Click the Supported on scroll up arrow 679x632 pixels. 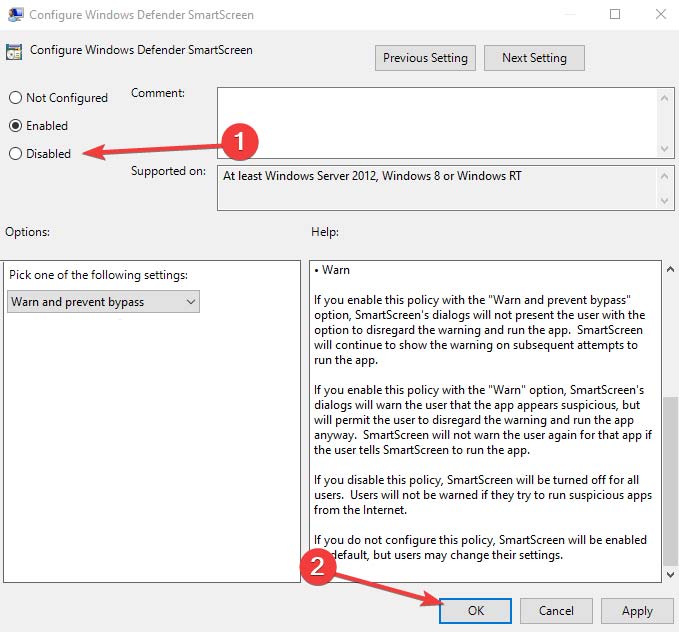(664, 176)
